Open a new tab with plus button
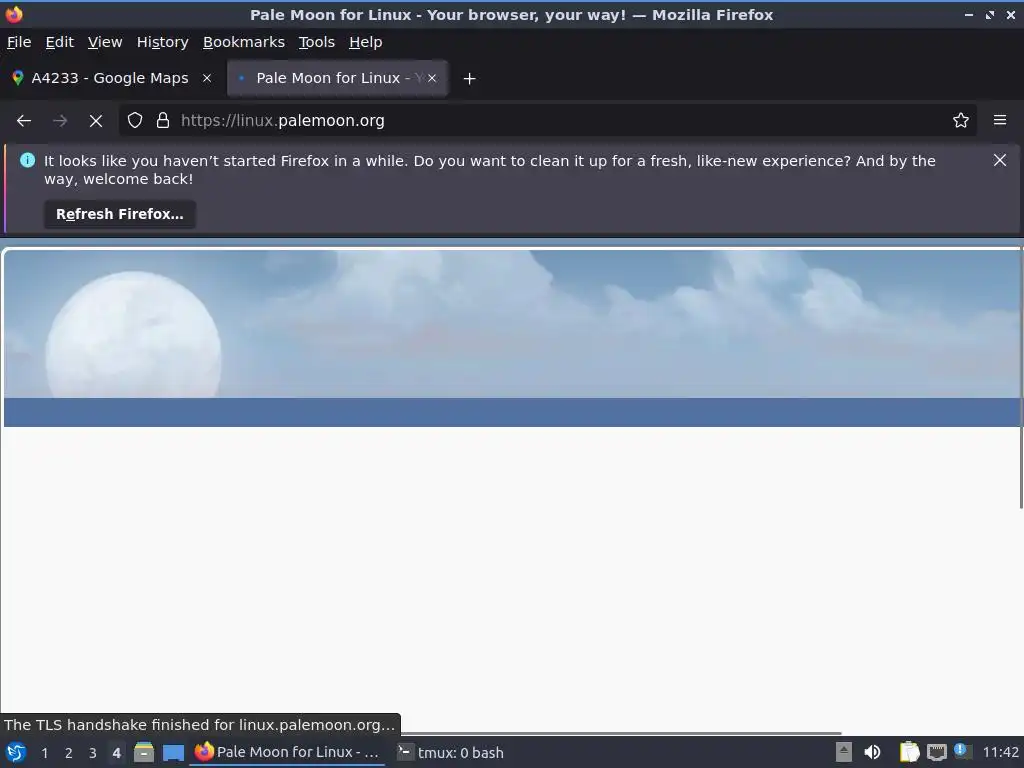Screen dimensions: 1024x768 [x=469, y=78]
